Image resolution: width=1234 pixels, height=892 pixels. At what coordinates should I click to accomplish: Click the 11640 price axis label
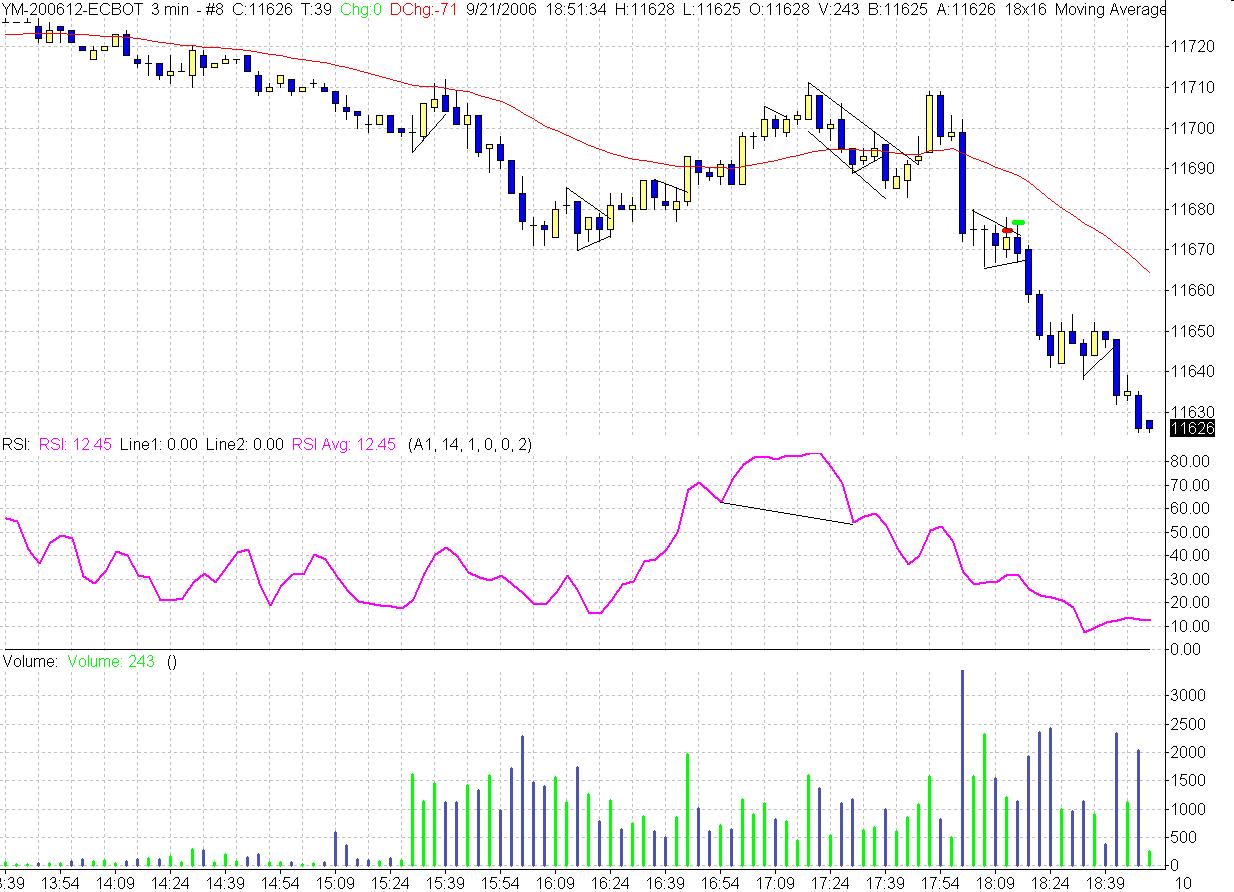point(1192,371)
